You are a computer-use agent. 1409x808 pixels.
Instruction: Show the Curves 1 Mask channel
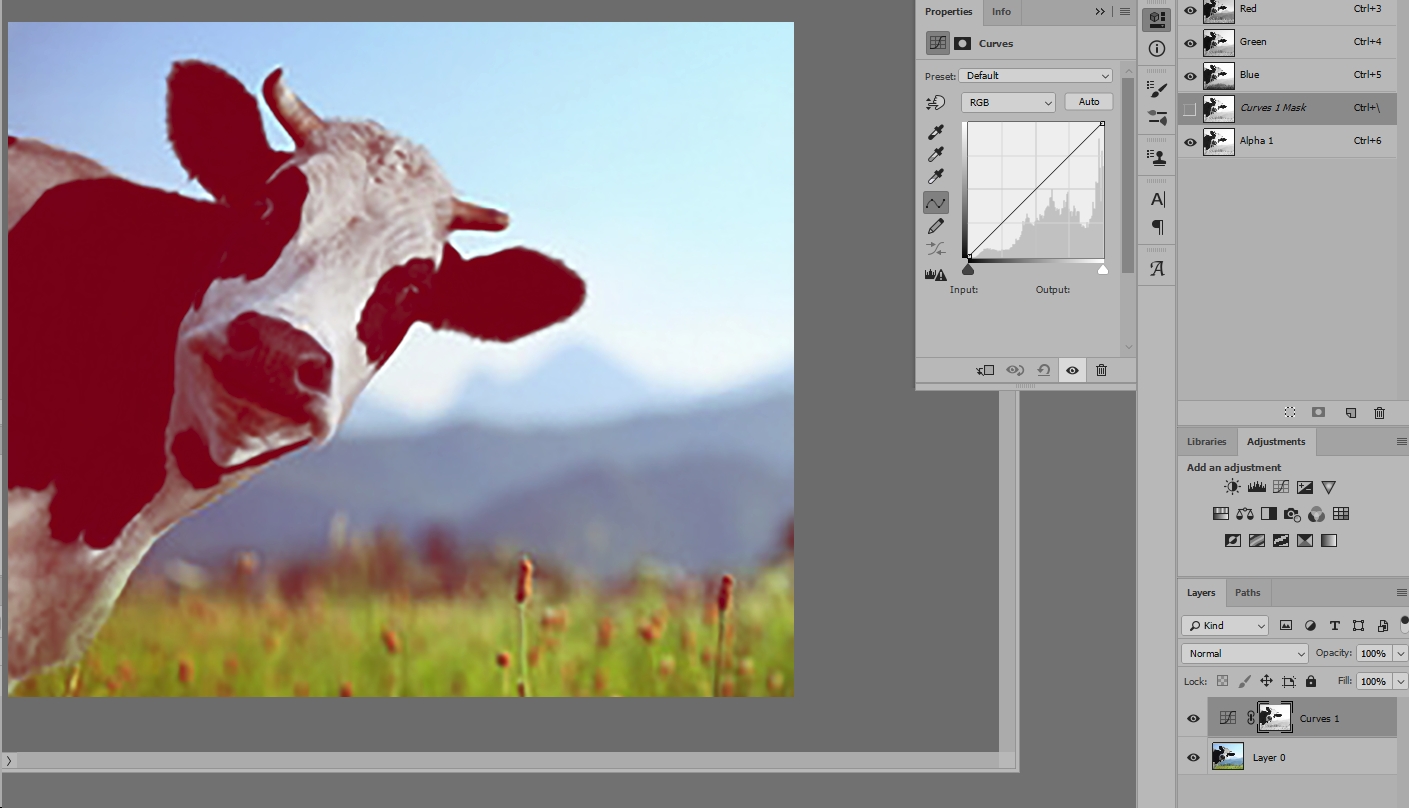pyautogui.click(x=1190, y=108)
